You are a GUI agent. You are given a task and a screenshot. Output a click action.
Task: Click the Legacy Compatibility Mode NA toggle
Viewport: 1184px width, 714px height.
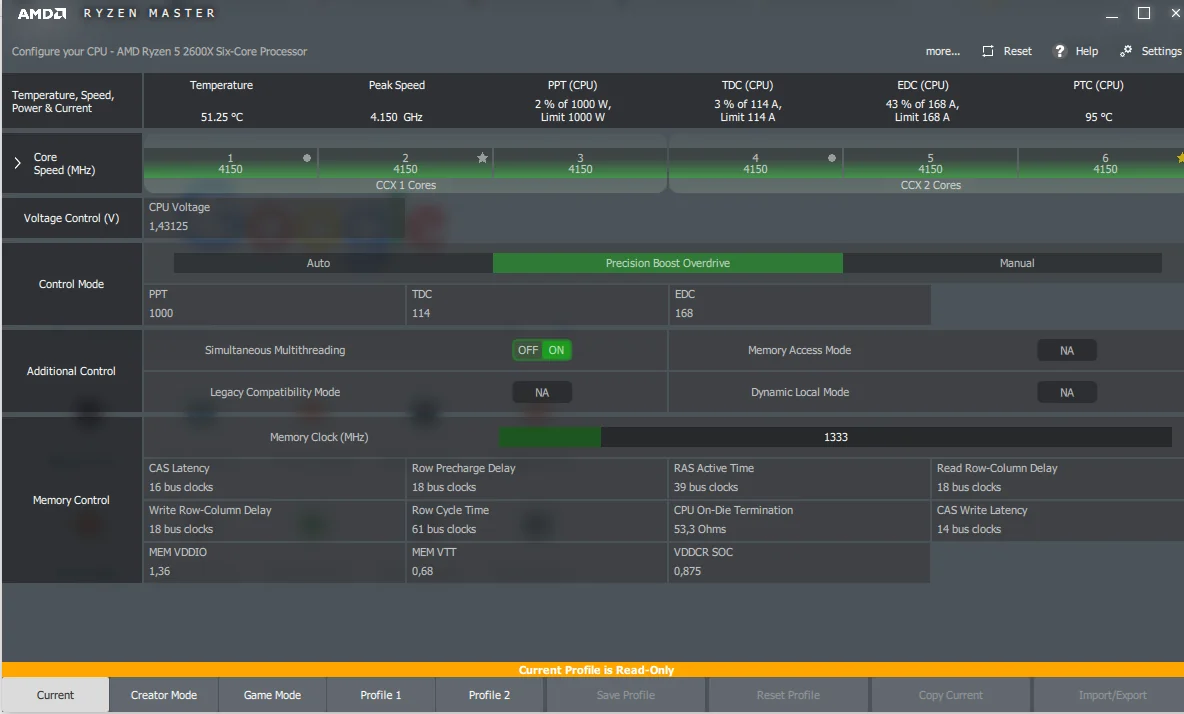[x=541, y=392]
